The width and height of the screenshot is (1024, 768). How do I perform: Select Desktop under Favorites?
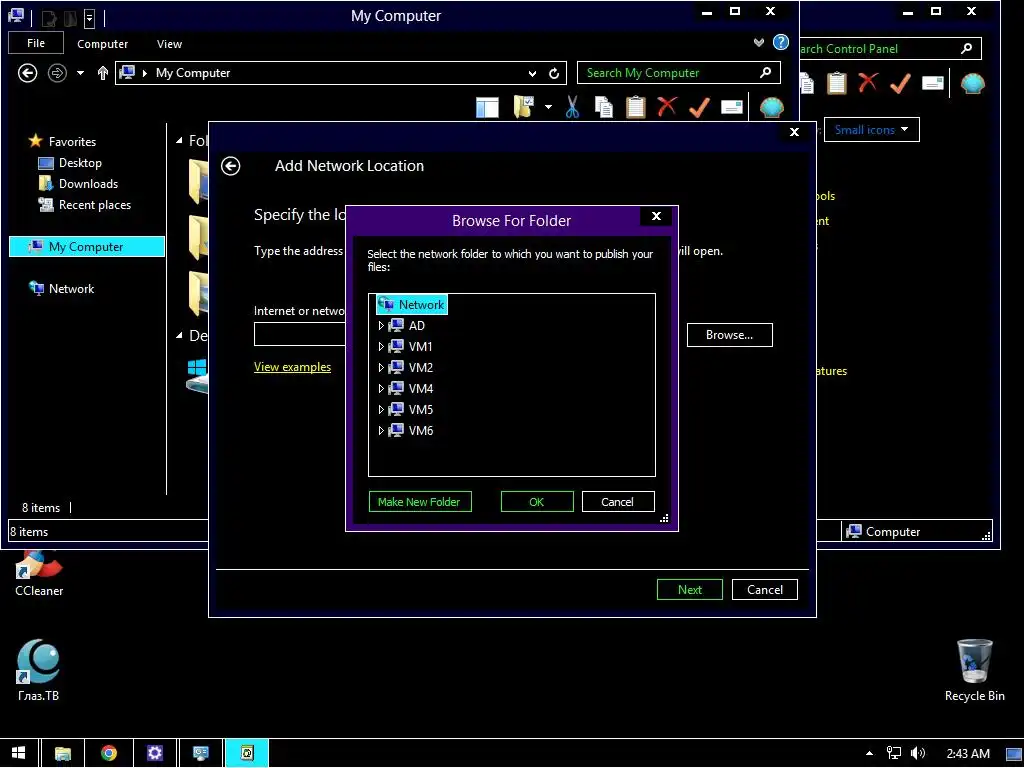pyautogui.click(x=80, y=163)
